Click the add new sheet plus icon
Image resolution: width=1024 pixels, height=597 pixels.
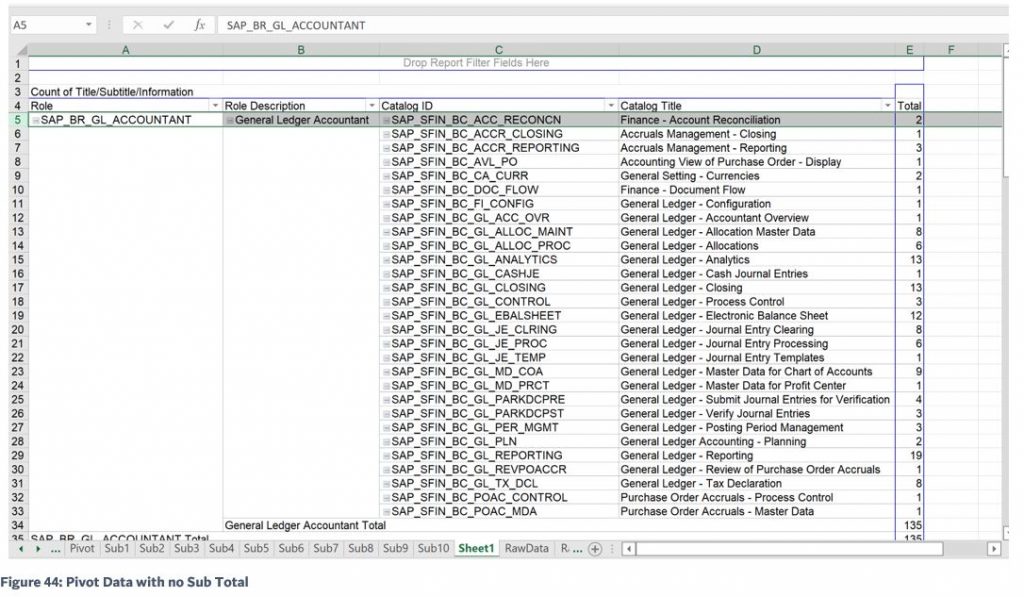595,549
